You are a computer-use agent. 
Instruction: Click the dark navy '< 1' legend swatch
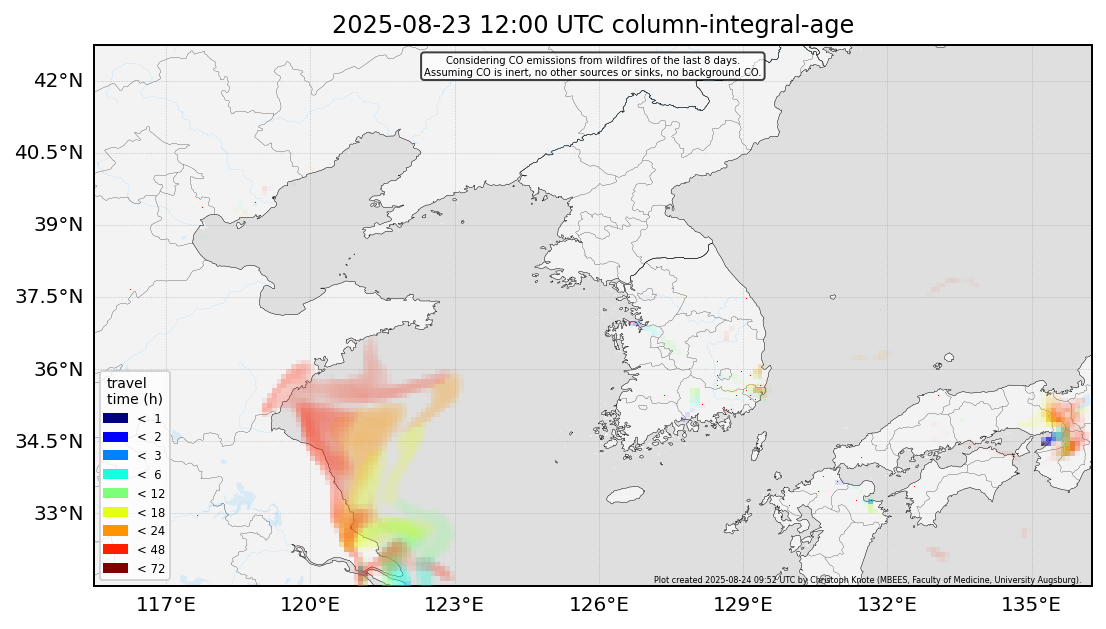(x=116, y=418)
